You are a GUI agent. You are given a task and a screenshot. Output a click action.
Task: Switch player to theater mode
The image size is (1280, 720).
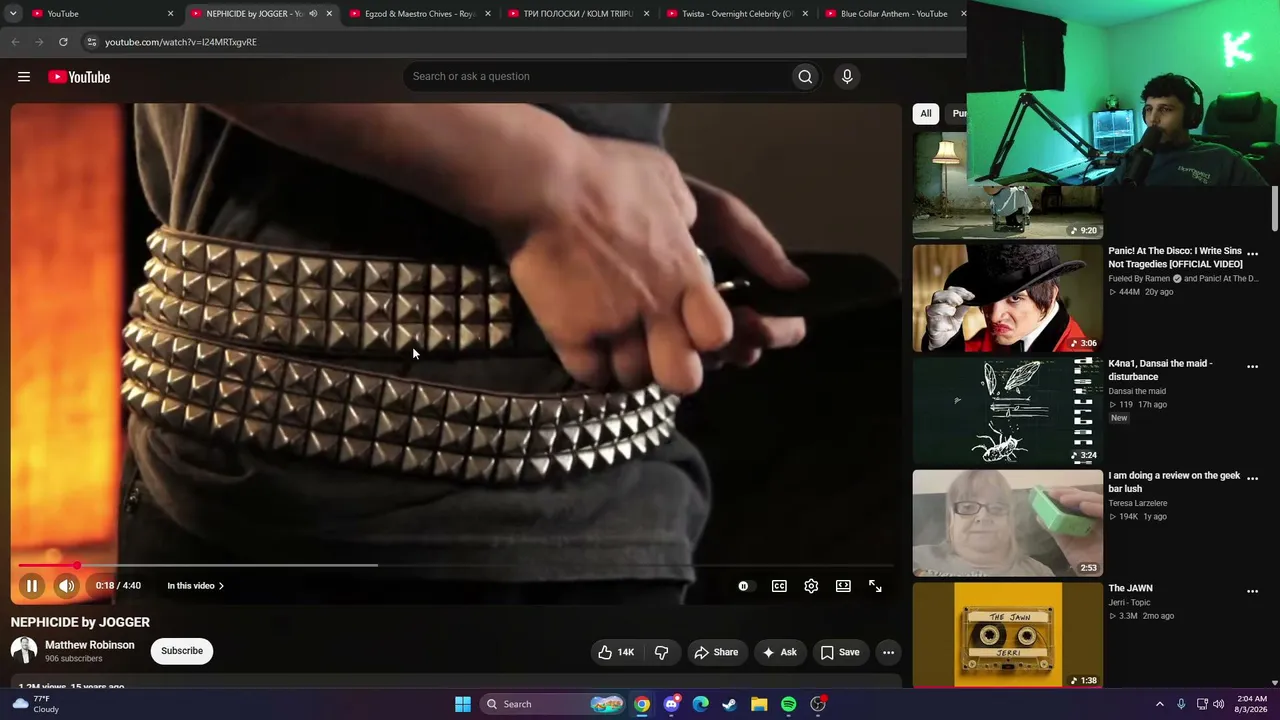(x=843, y=586)
